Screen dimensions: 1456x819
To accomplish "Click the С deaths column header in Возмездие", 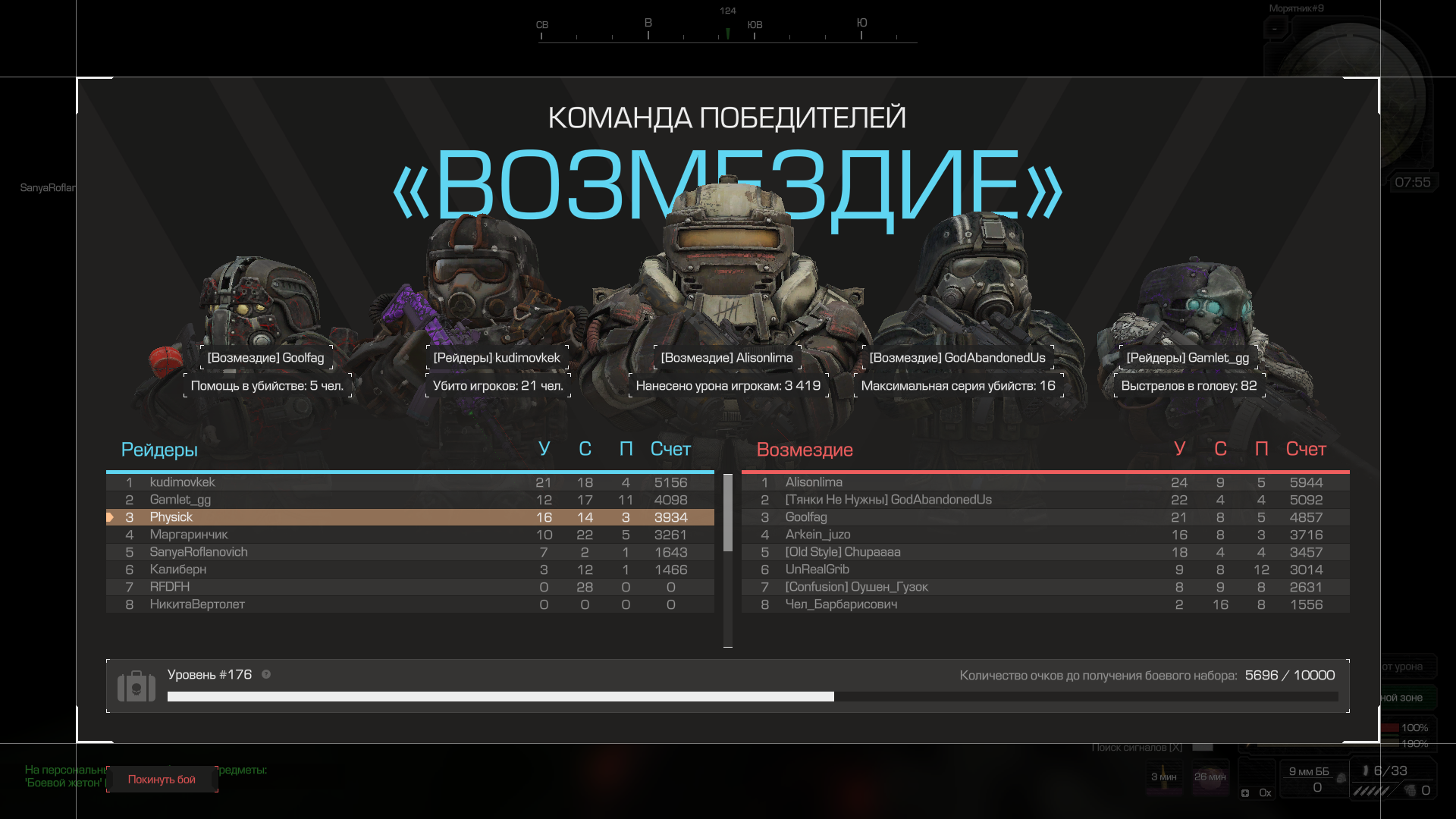I will [1220, 449].
